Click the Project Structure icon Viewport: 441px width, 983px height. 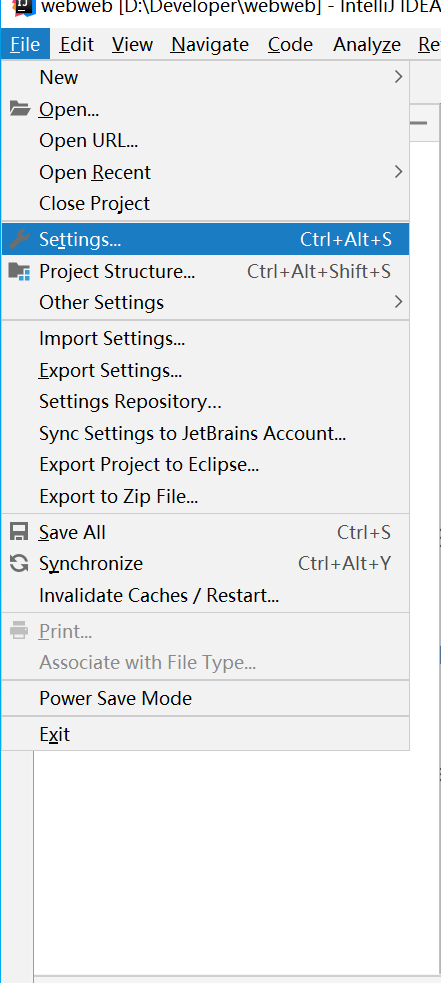pos(19,271)
